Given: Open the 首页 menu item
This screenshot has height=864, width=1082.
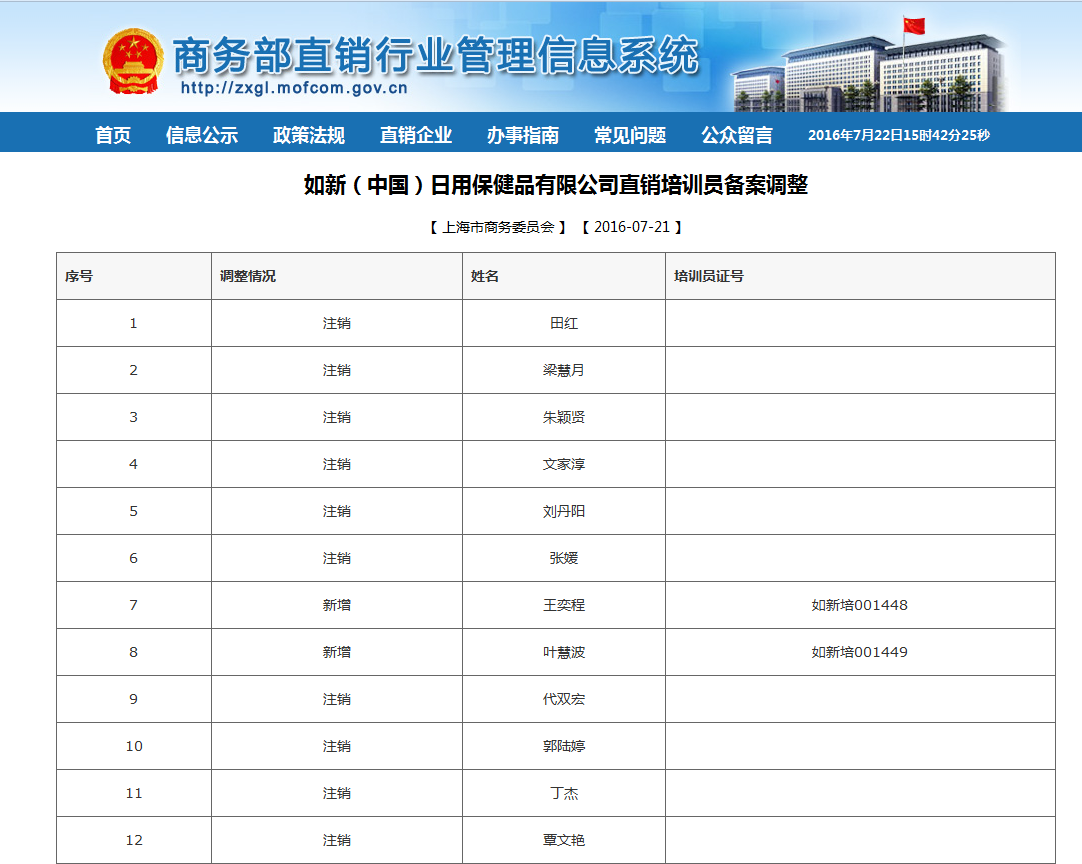Looking at the screenshot, I should [113, 135].
